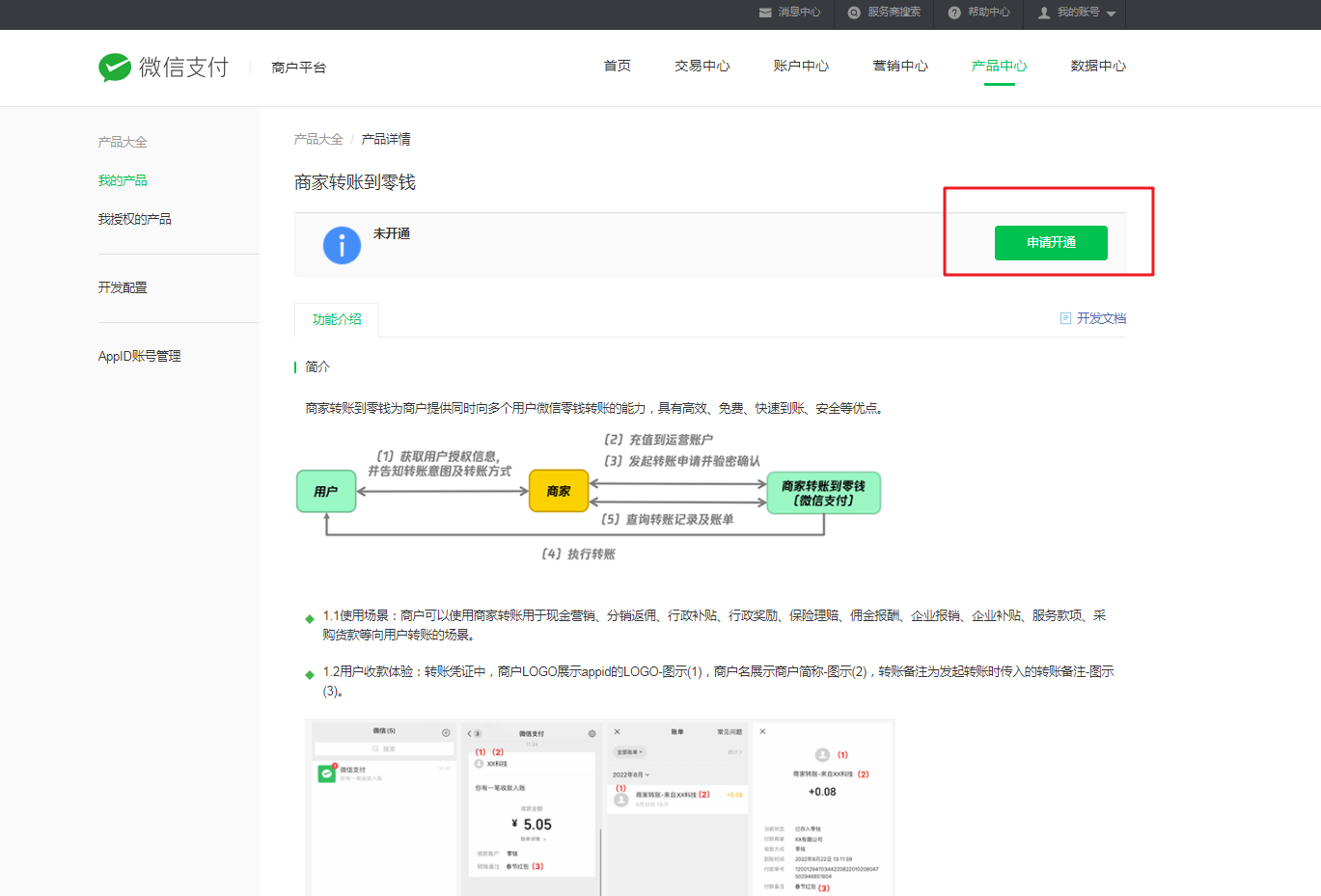This screenshot has height=896, width=1321.
Task: Click the blue info icon beside 未开通
Action: (x=342, y=245)
